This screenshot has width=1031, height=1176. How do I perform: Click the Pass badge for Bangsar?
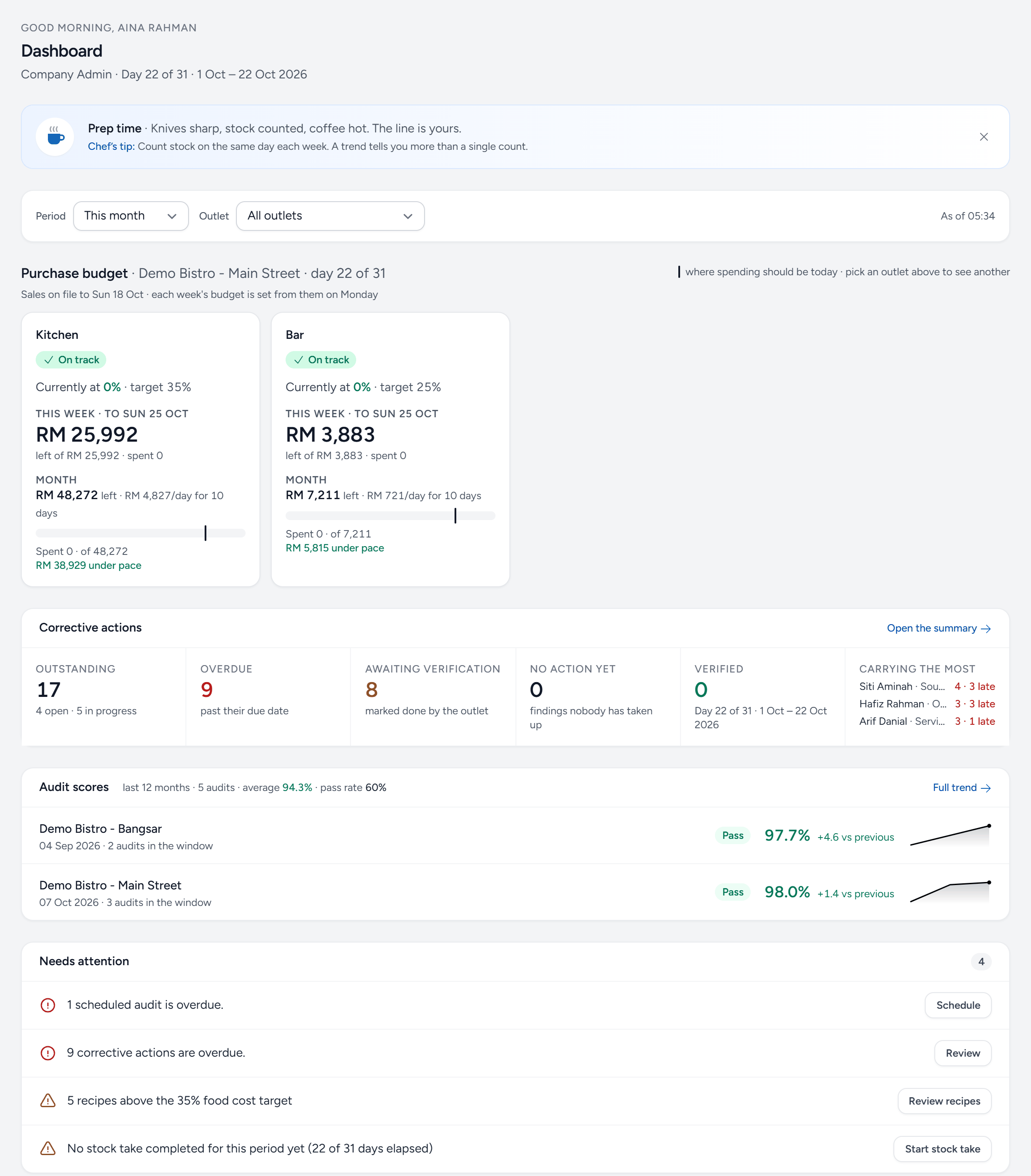tap(733, 835)
